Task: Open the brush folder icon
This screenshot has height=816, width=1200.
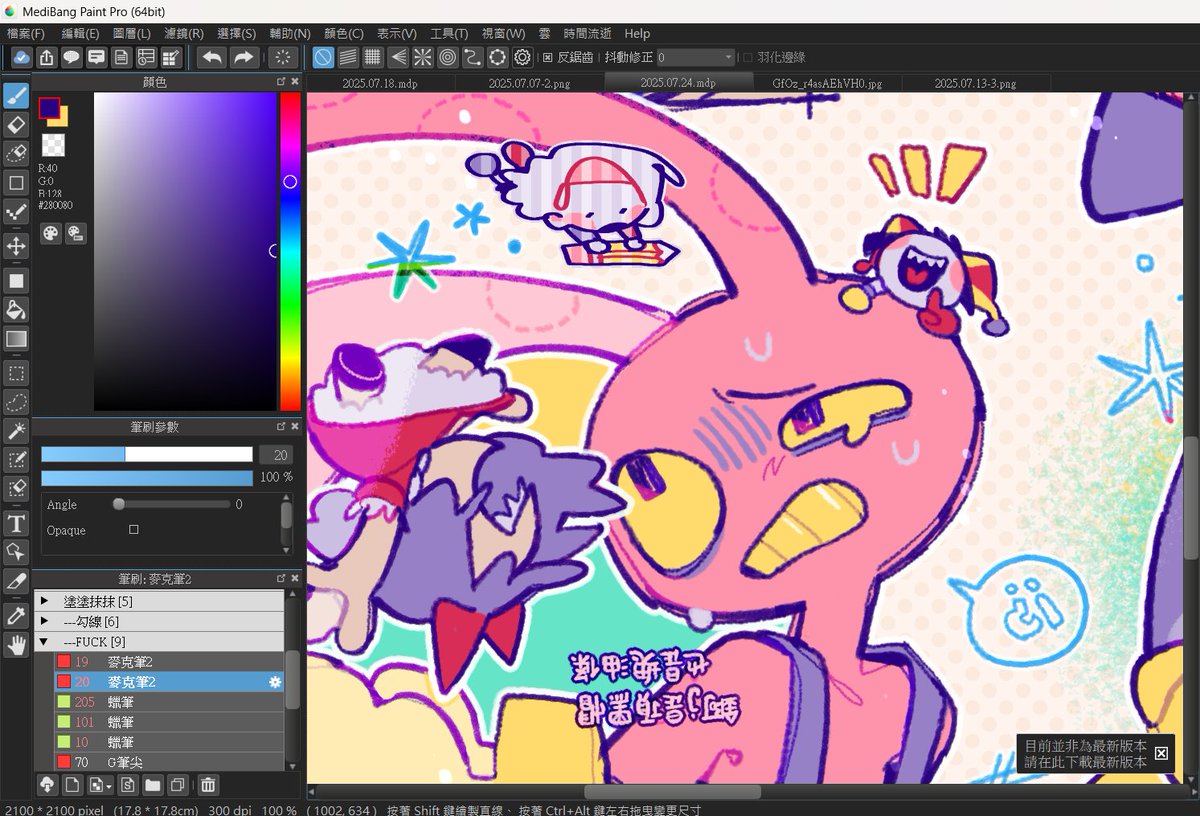Action: point(152,785)
